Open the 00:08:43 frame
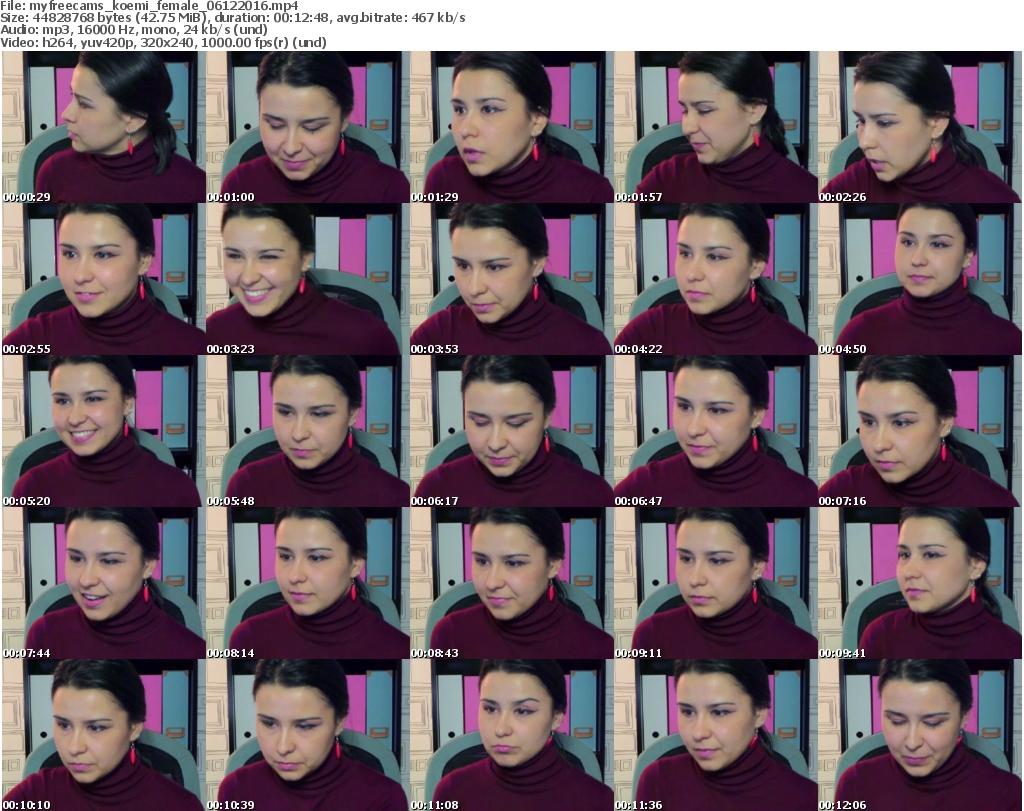 pos(511,583)
